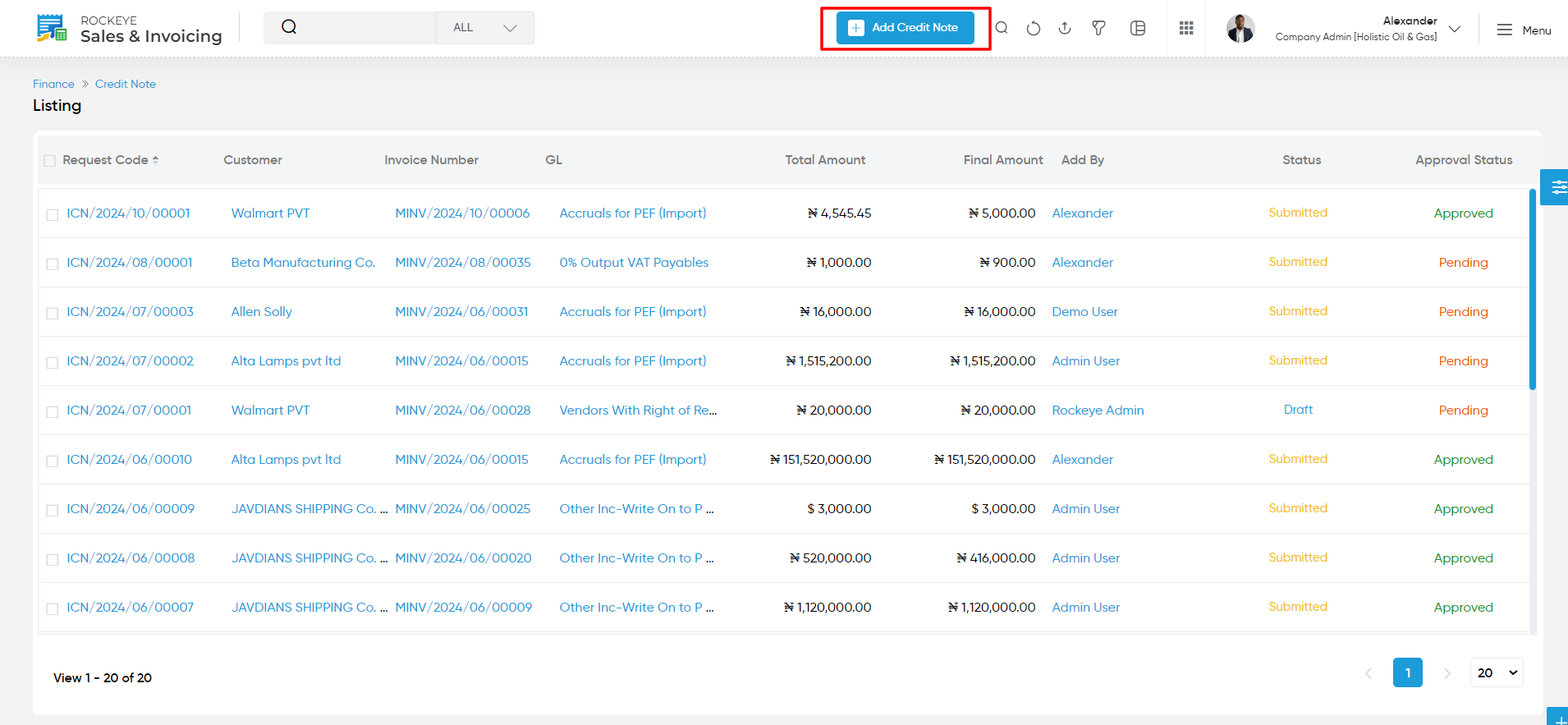The image size is (1568, 725).
Task: Click Approval Status column header
Action: click(x=1464, y=160)
